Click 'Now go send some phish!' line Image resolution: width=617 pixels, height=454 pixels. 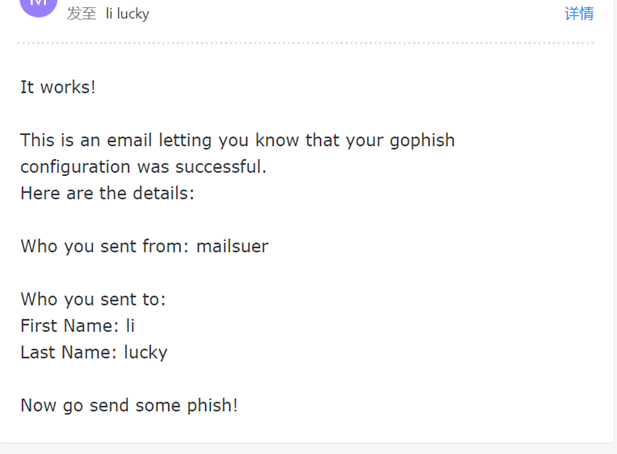click(x=129, y=406)
